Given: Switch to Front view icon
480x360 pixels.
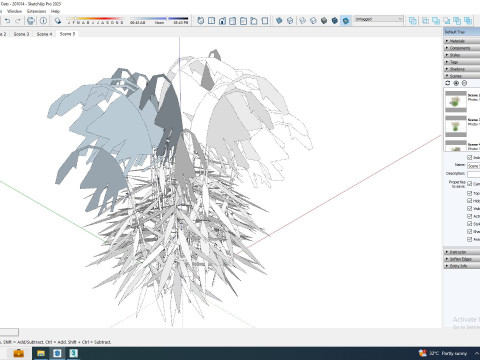Looking at the screenshot, I should pos(222,21).
